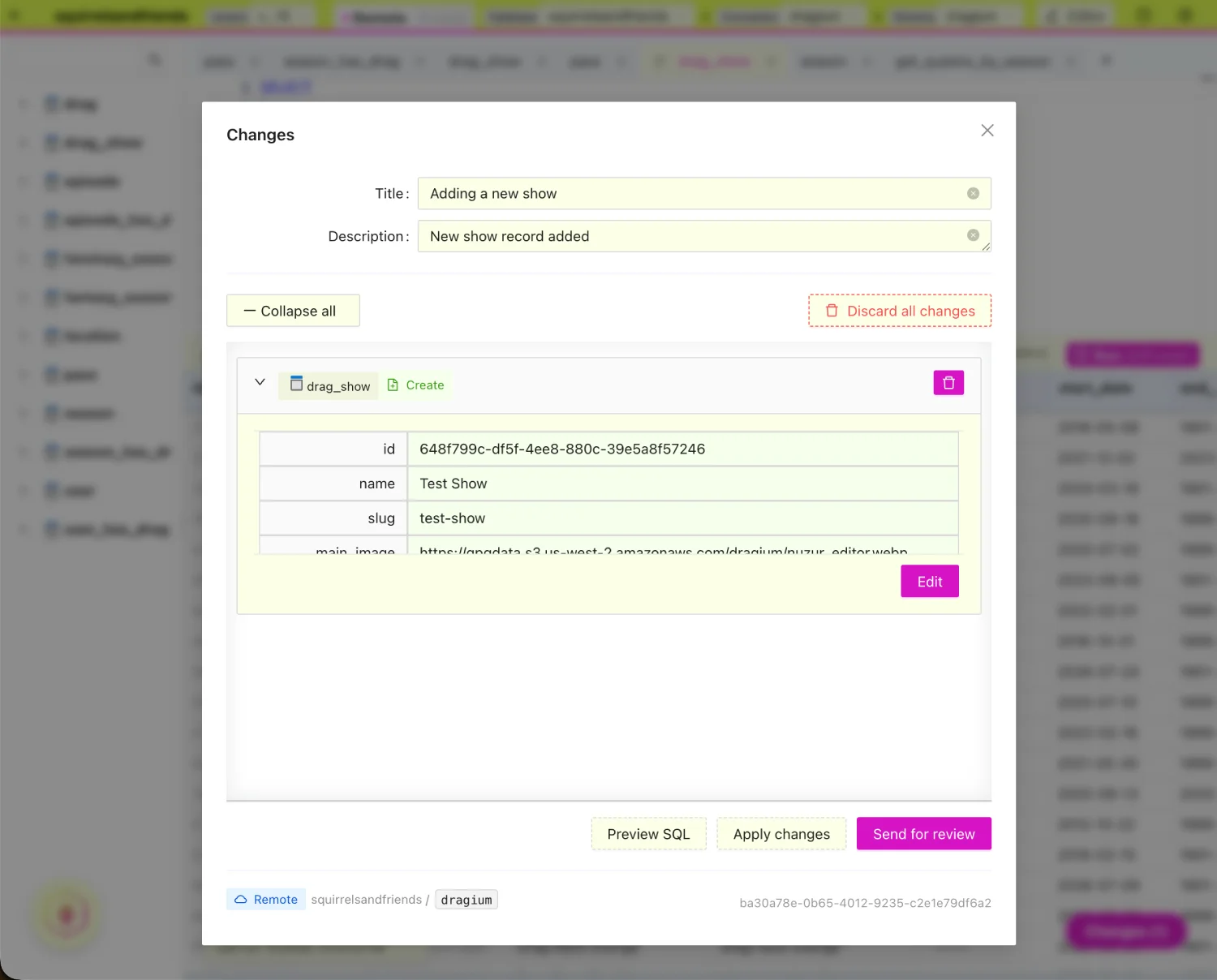Click the Edit button for the record

click(x=930, y=582)
